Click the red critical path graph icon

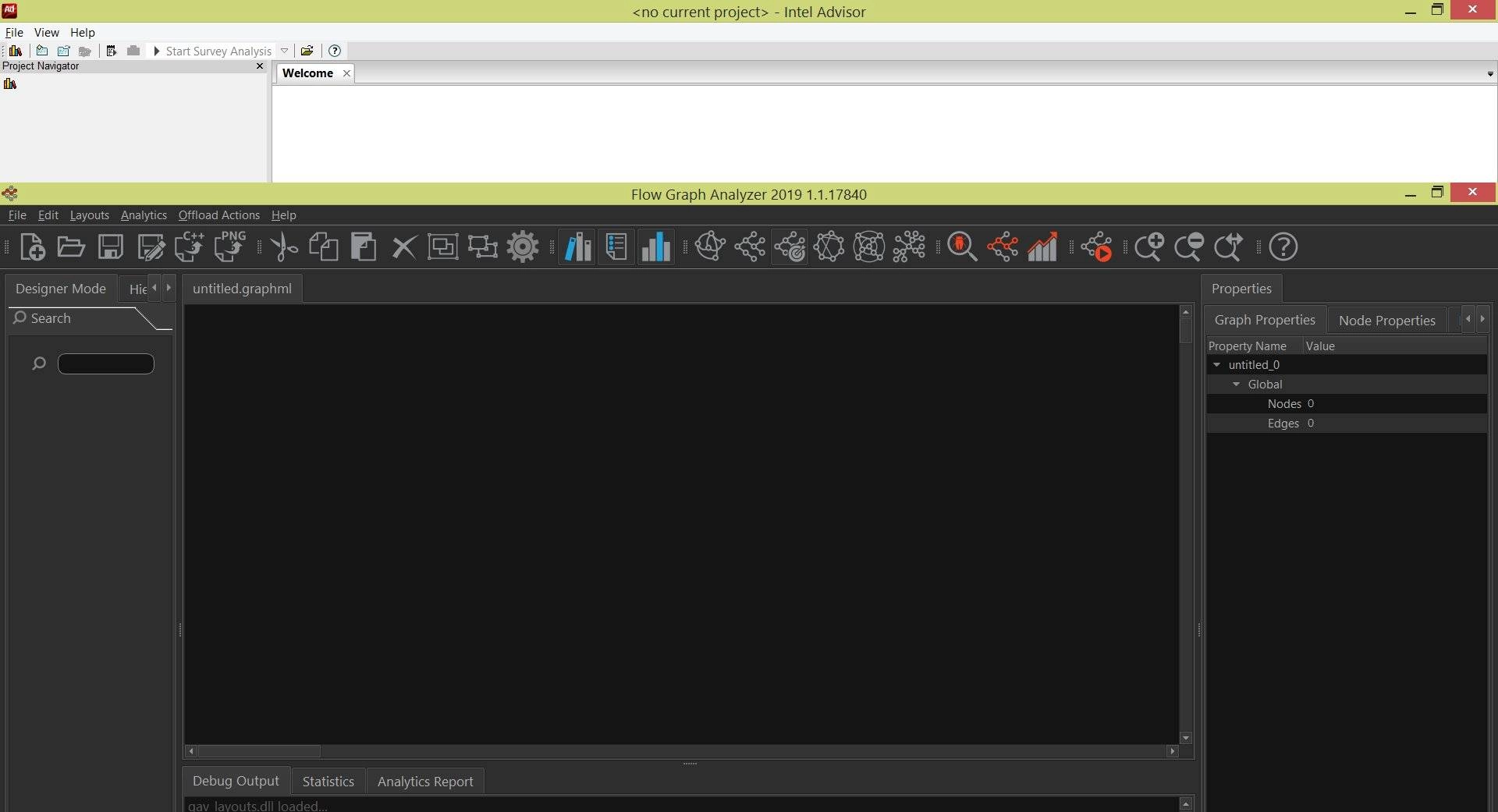tap(1003, 247)
